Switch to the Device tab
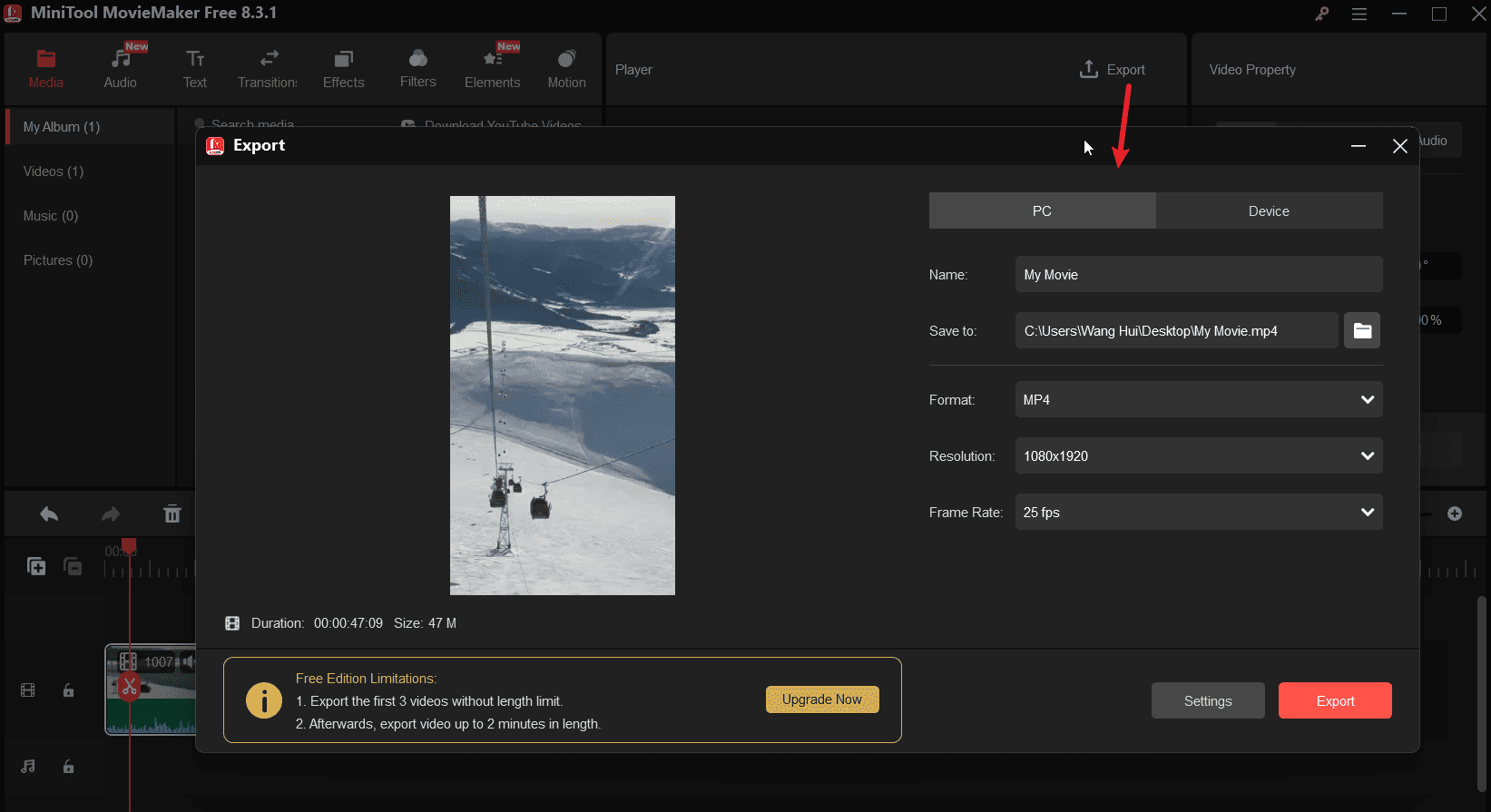 [1269, 211]
